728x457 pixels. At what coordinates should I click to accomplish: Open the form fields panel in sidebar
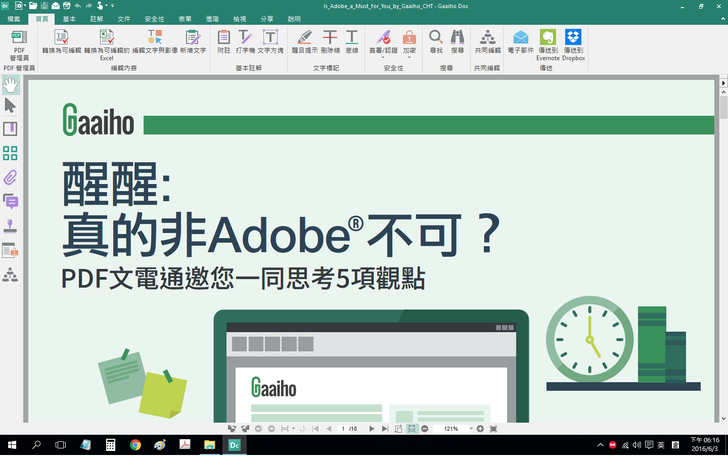click(x=10, y=251)
